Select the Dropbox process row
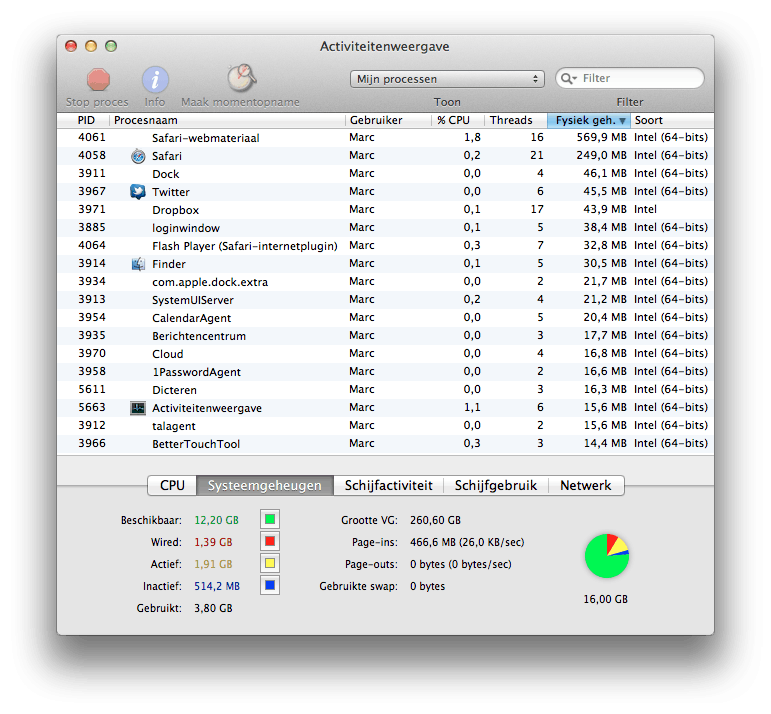The image size is (771, 714). coord(386,209)
